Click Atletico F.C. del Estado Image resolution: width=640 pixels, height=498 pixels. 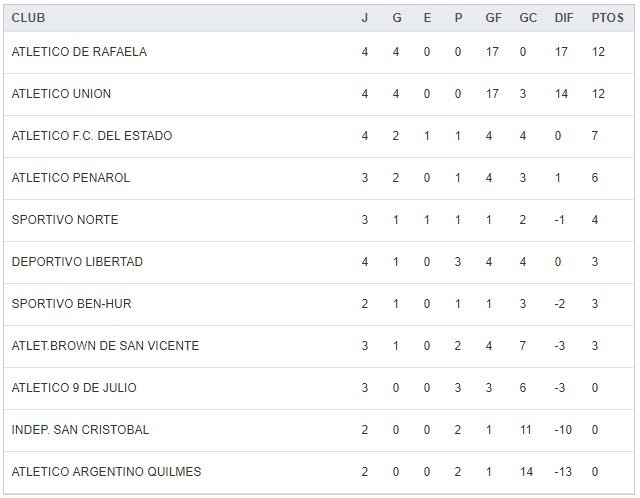(x=92, y=136)
